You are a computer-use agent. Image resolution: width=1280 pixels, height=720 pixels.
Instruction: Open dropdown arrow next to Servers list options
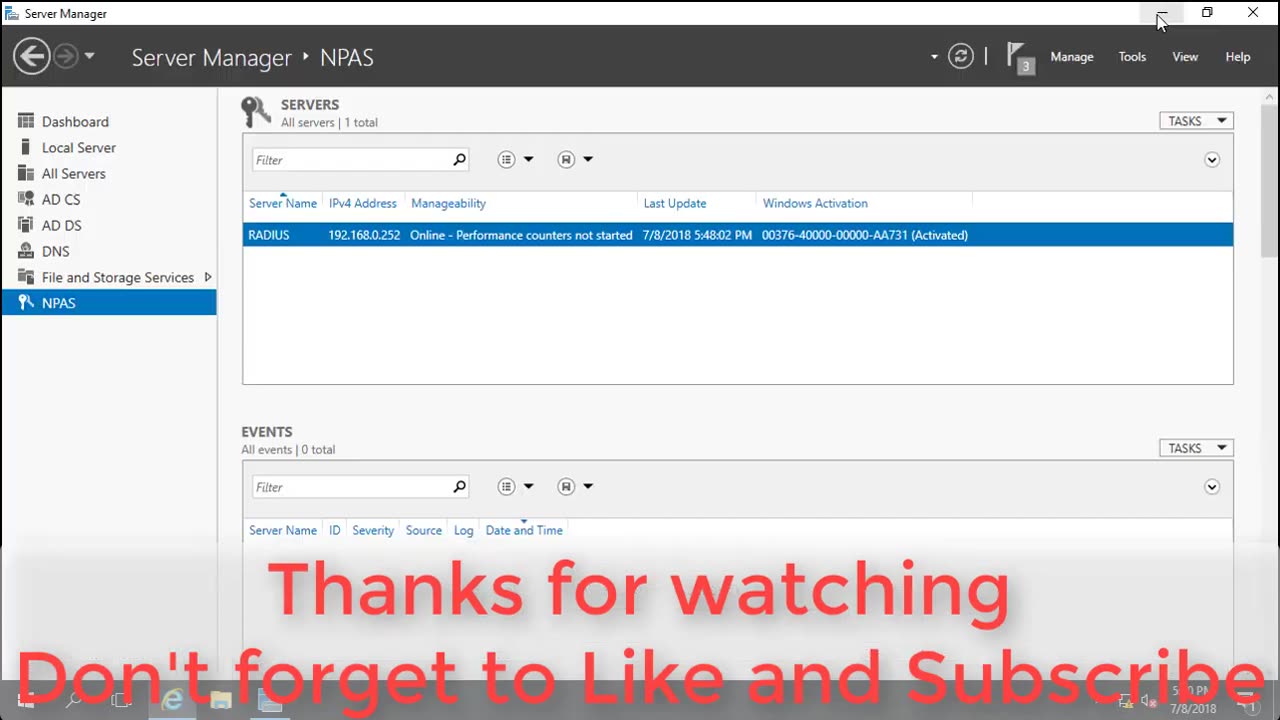529,160
